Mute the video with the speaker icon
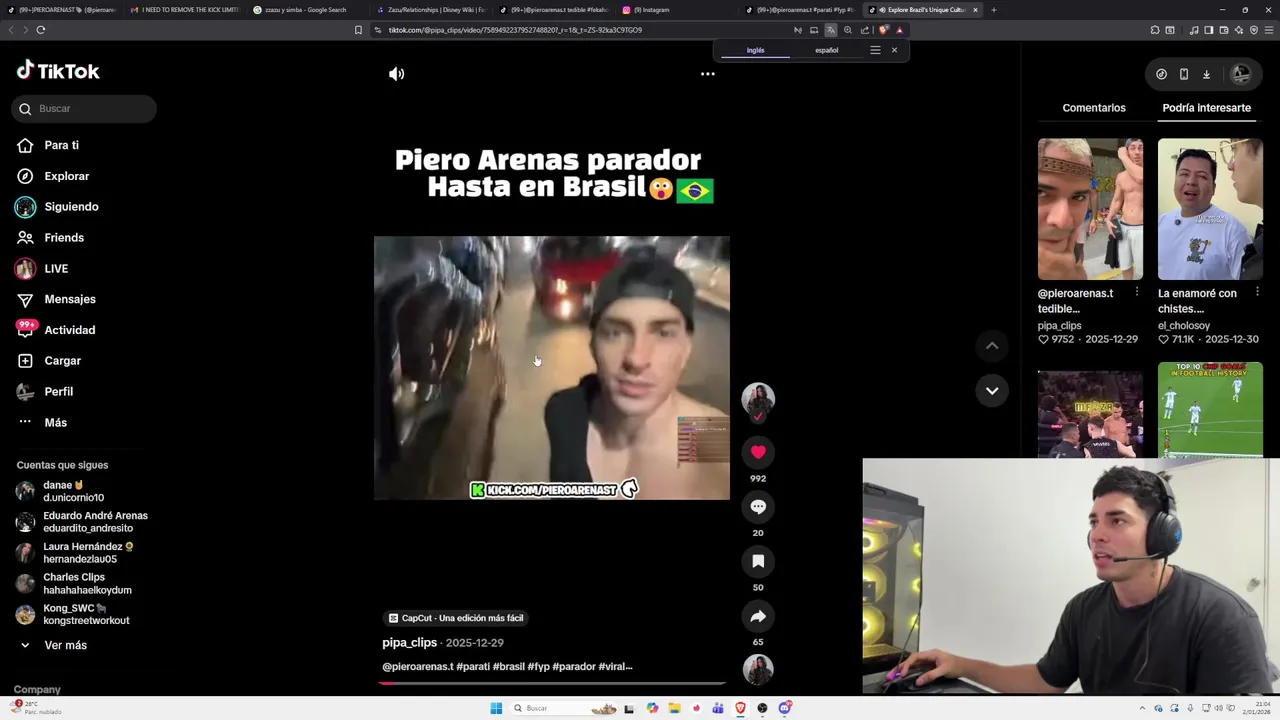Screen dimensions: 1280x720 pyautogui.click(x=397, y=74)
